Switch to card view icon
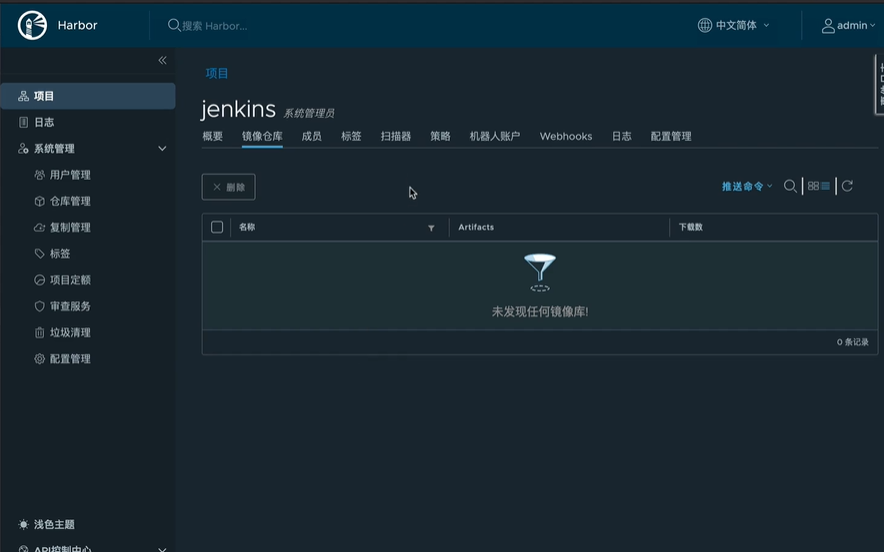This screenshot has width=884, height=552. [x=813, y=186]
